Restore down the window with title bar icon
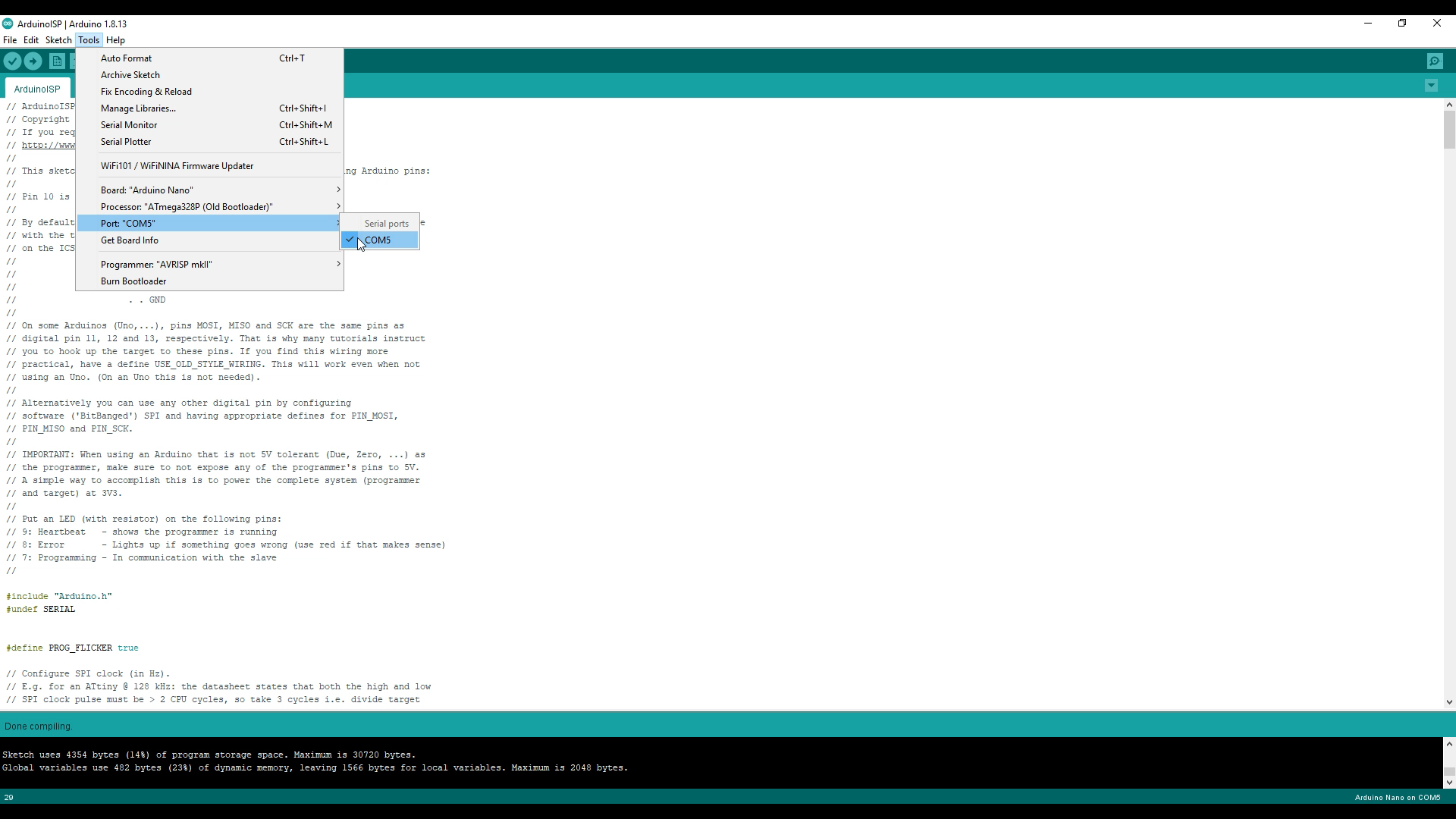Screen dimensions: 1456x819 1402,24
